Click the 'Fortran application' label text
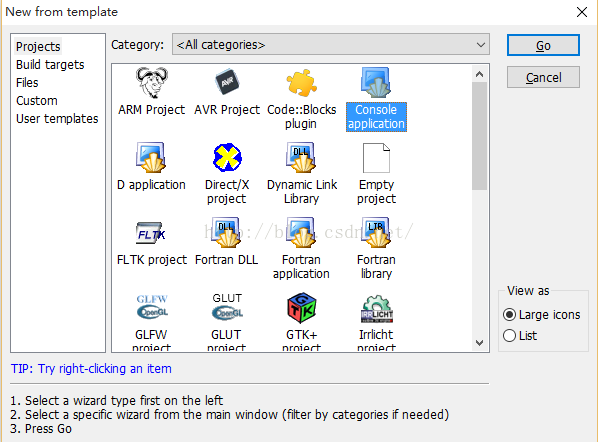Viewport: 598px width, 442px height. (x=301, y=267)
